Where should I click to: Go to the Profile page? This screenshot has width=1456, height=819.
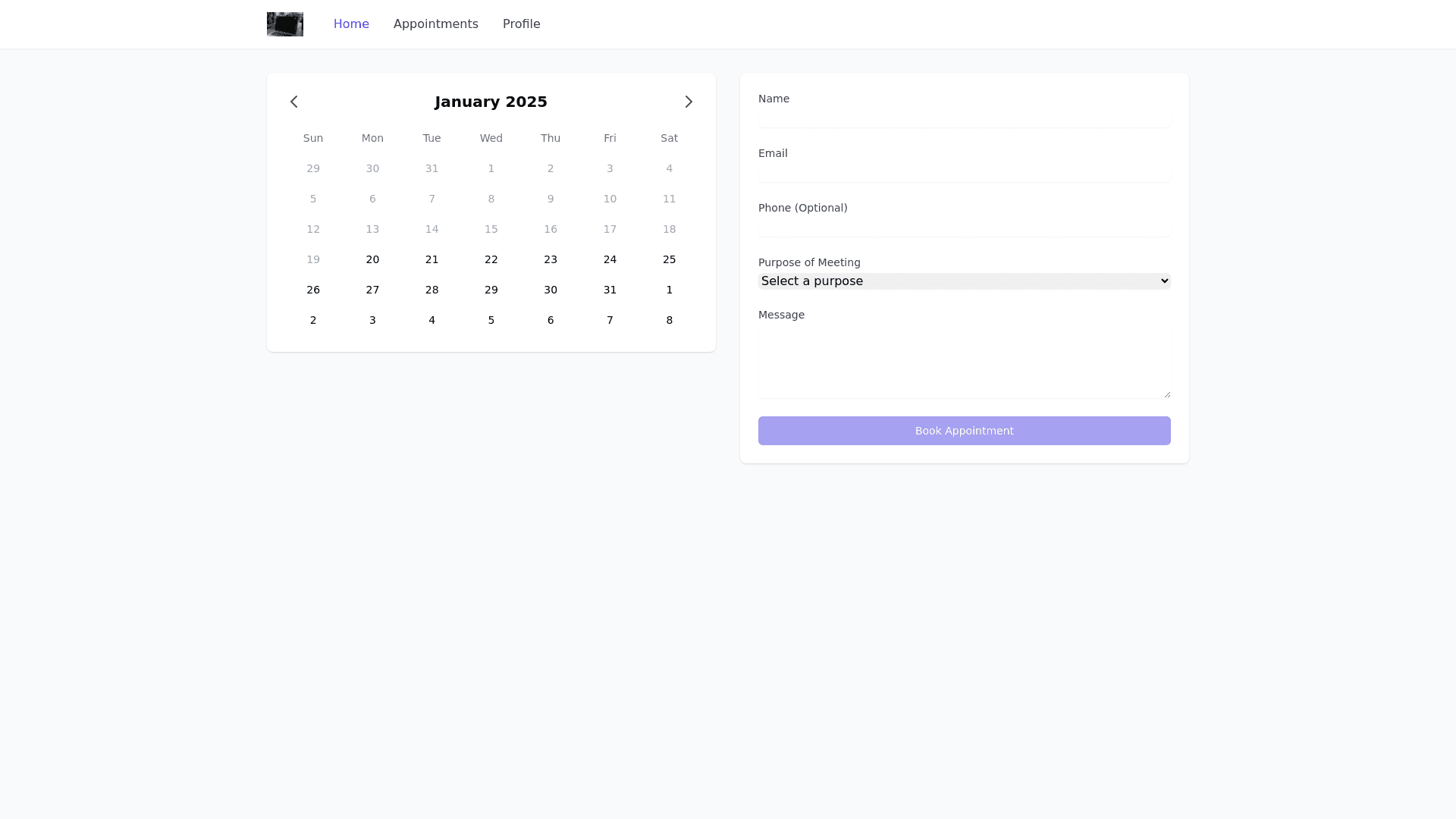[521, 24]
